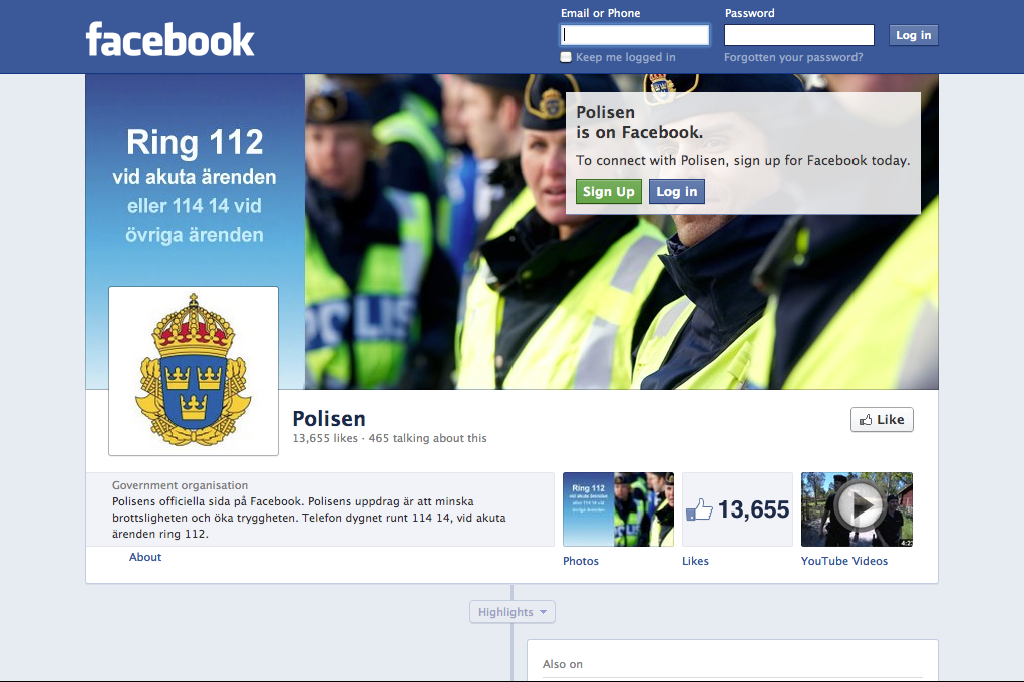Viewport: 1024px width, 682px height.
Task: Open the Polisen page title link
Action: 328,418
